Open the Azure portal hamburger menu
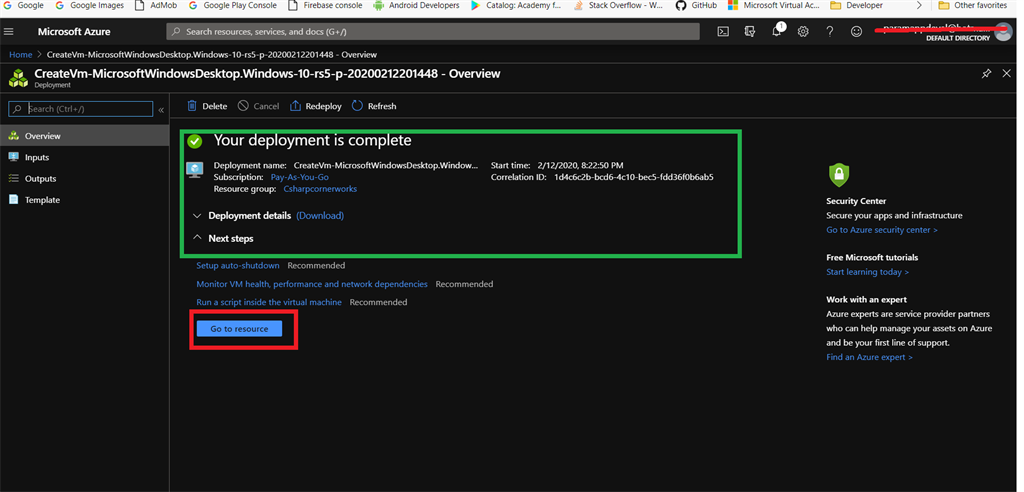This screenshot has width=1024, height=492. (x=8, y=31)
